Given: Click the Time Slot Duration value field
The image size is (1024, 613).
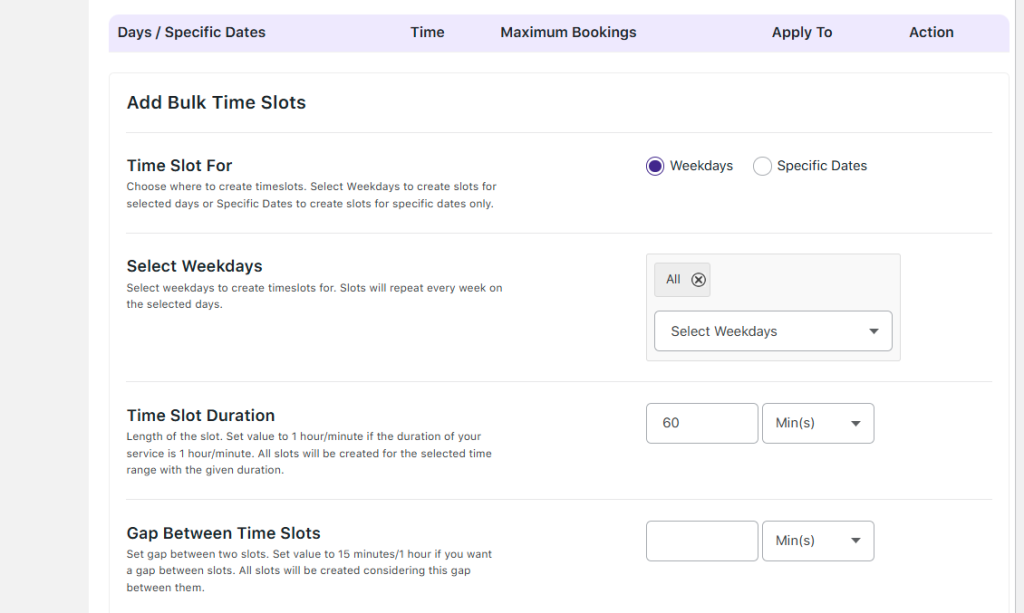Looking at the screenshot, I should tap(701, 423).
